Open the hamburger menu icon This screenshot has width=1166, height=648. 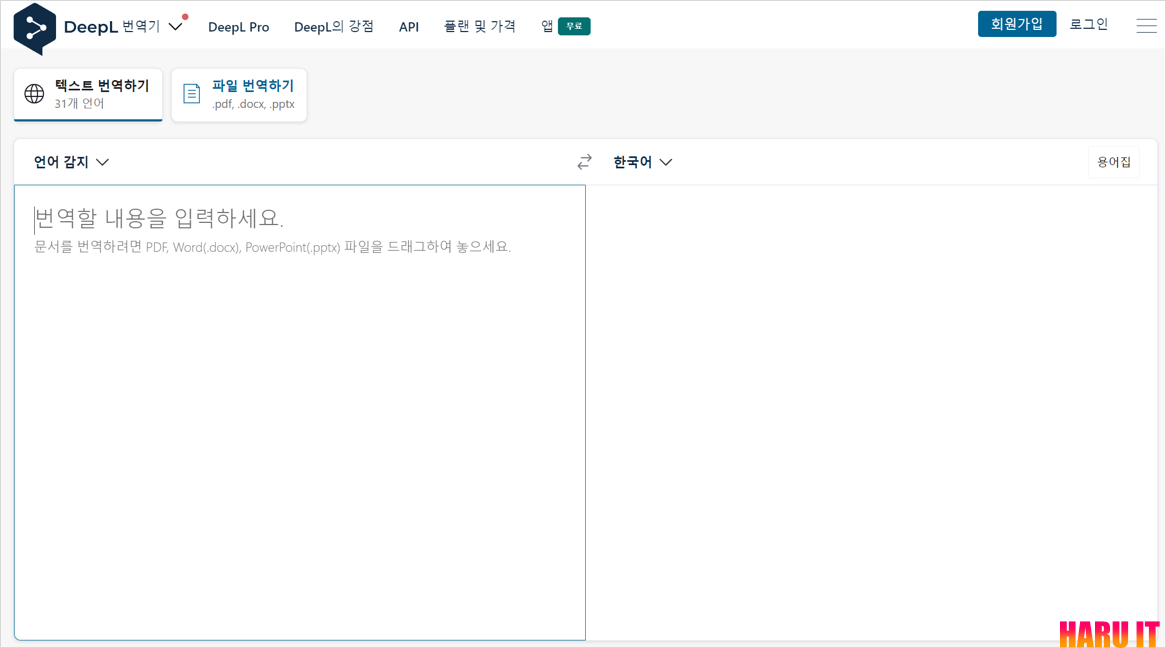pyautogui.click(x=1146, y=25)
